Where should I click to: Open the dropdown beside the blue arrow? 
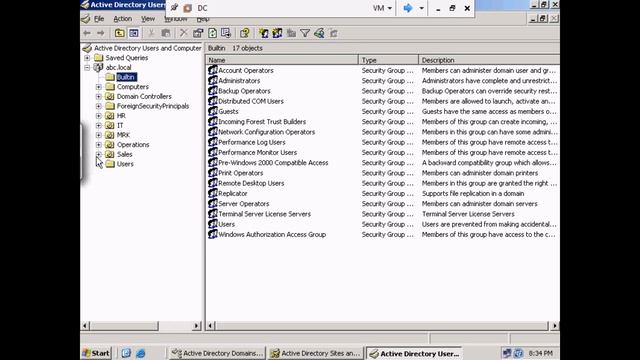422,8
